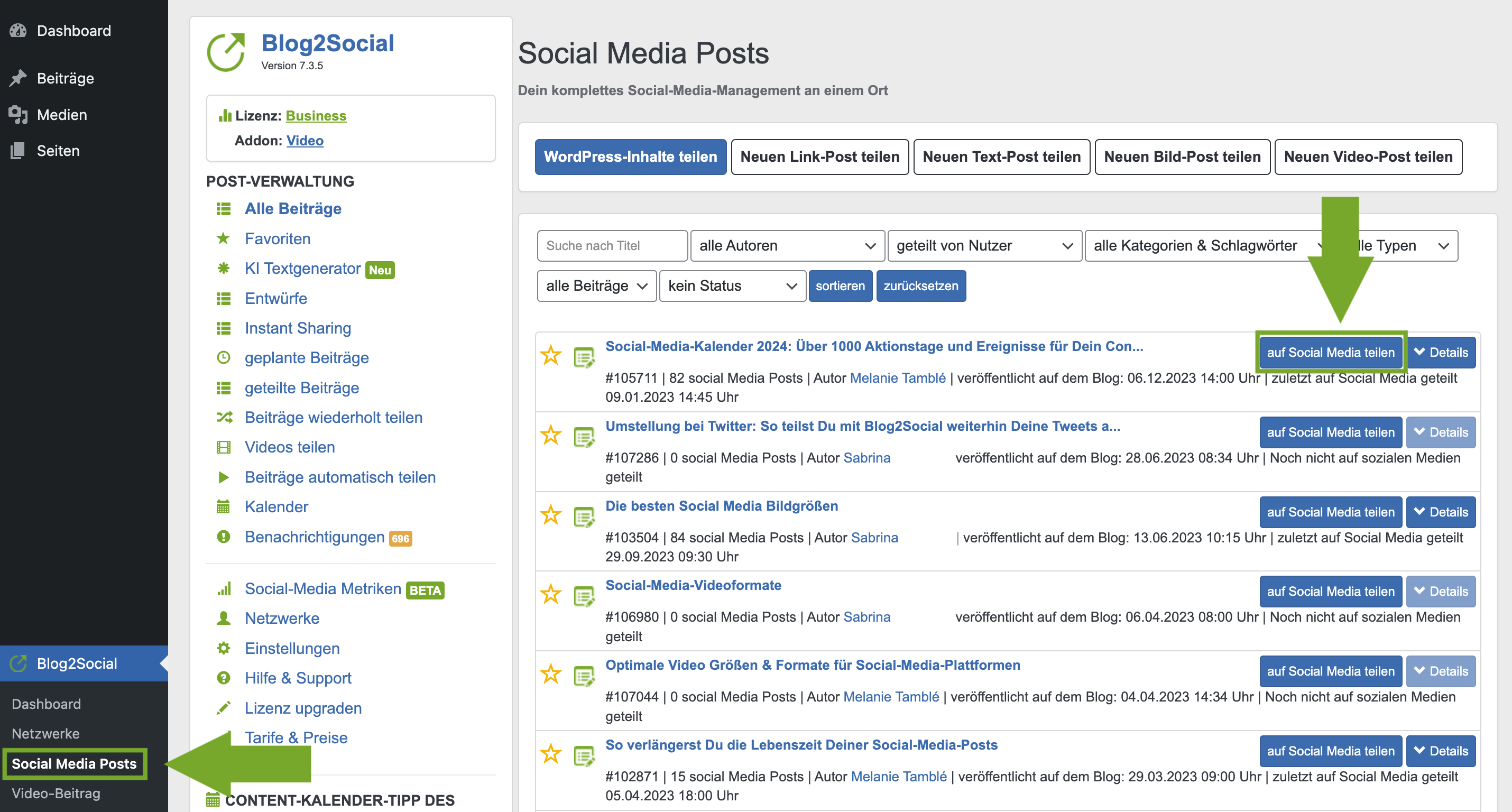Toggle favorite star for Die besten Social Media Bildgrößen
Screen dimensions: 1512x812
550,515
